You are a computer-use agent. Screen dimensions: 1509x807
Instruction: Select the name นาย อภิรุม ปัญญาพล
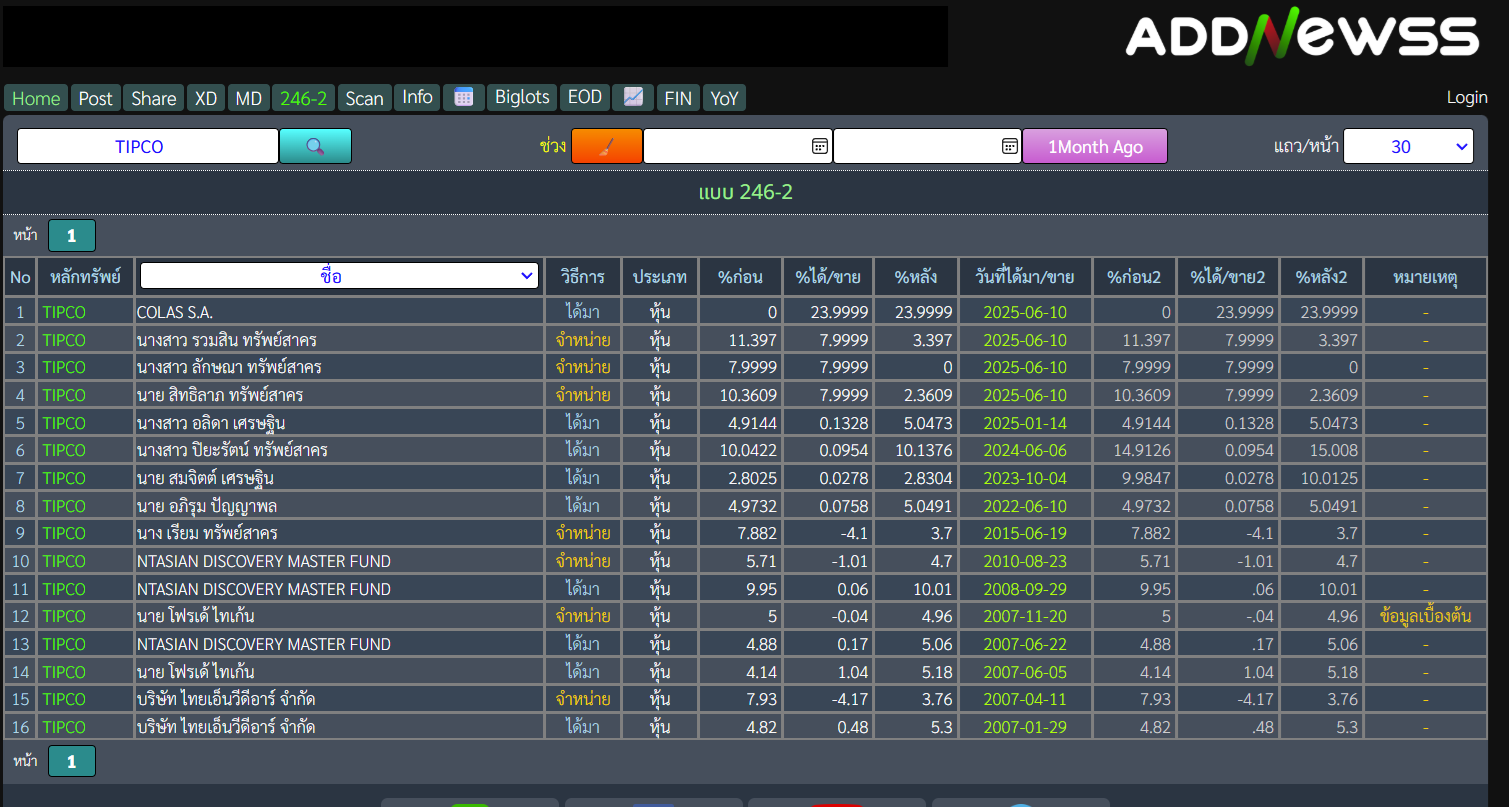click(x=207, y=506)
